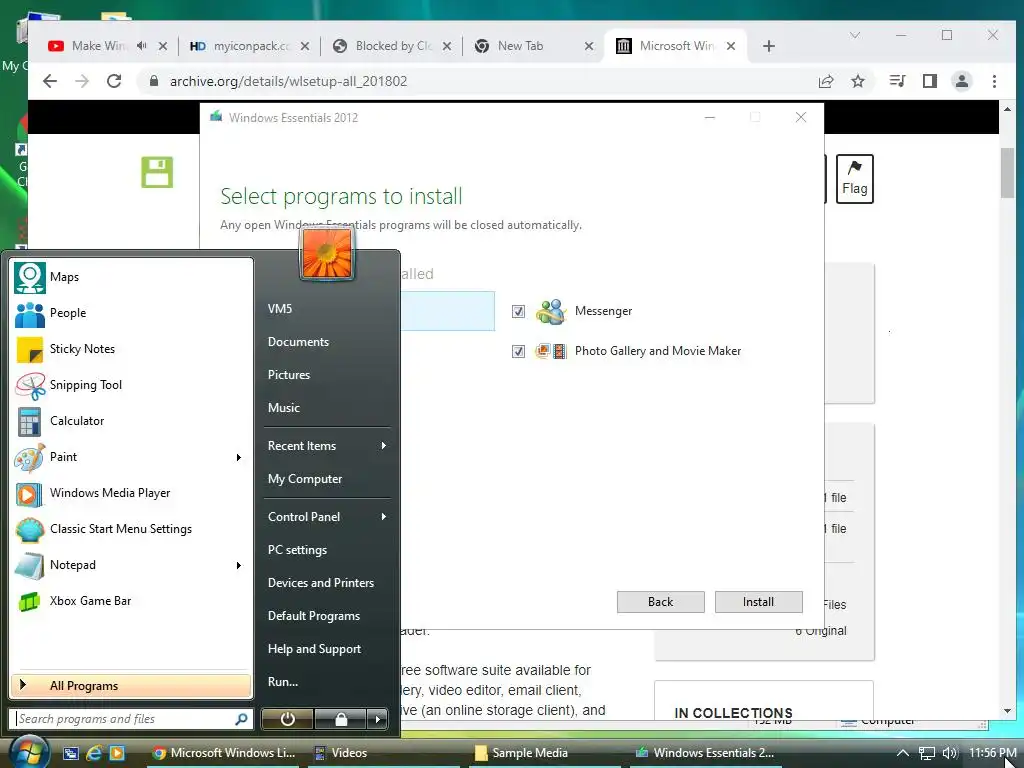Click the user picture flower thumbnail
Screen dimensions: 1024x768
327,255
